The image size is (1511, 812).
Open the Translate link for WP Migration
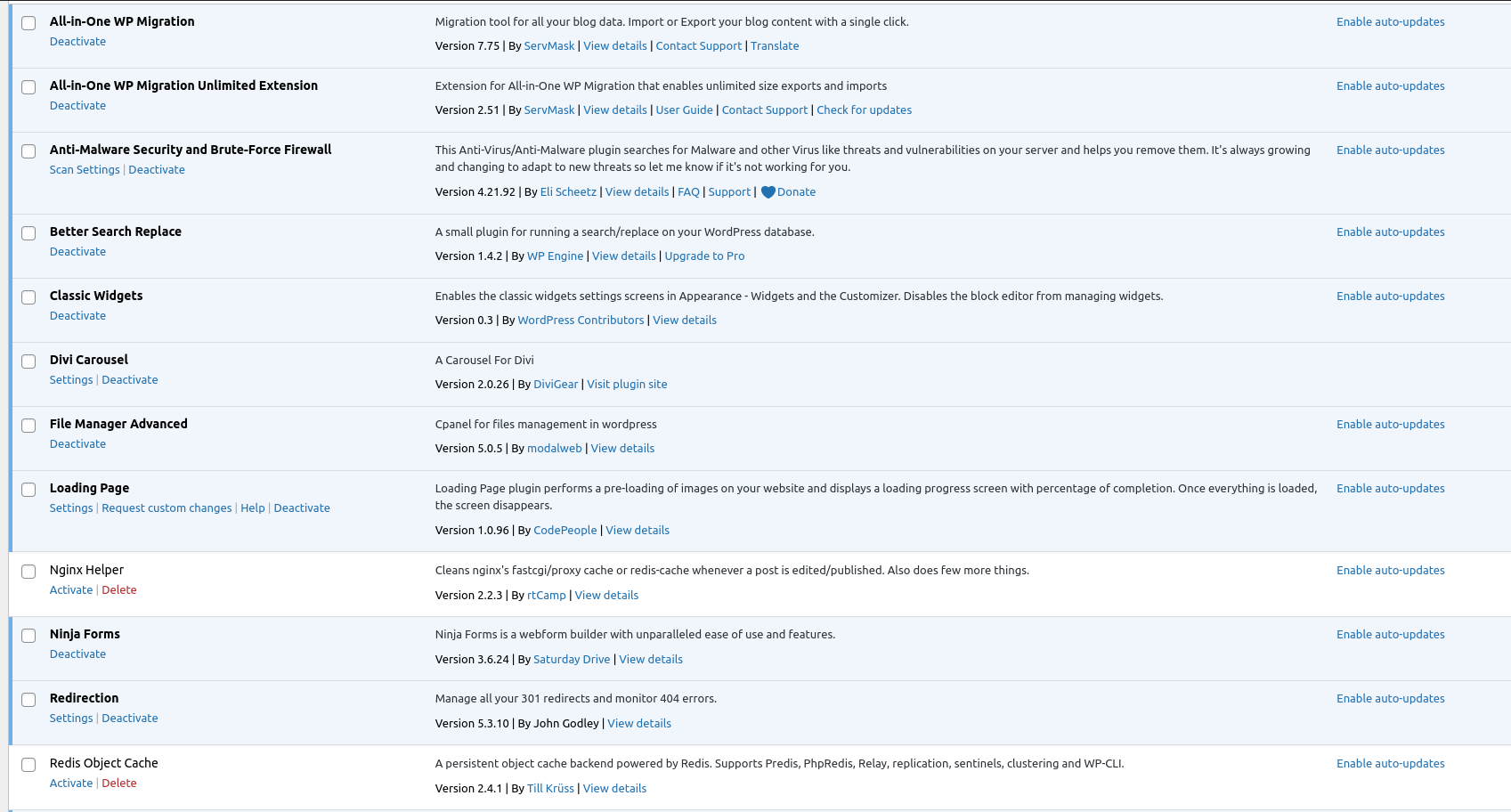coord(775,46)
